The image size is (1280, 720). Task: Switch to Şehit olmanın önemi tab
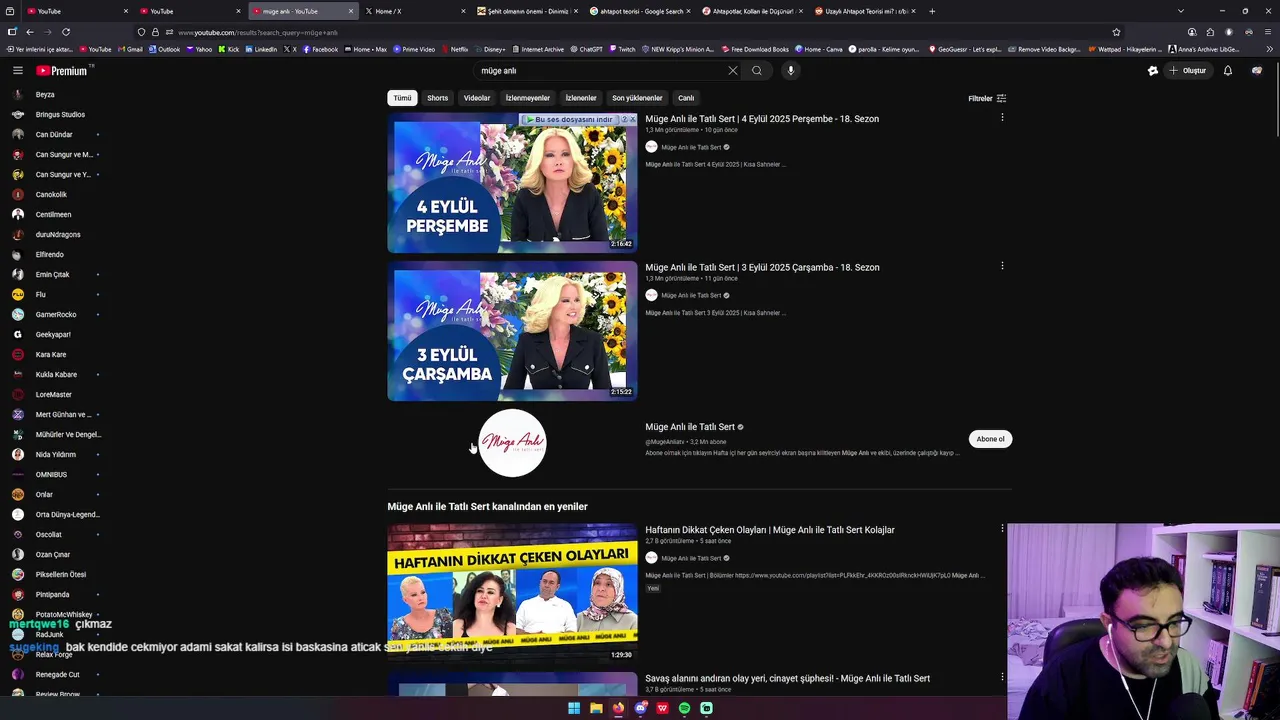coord(526,11)
